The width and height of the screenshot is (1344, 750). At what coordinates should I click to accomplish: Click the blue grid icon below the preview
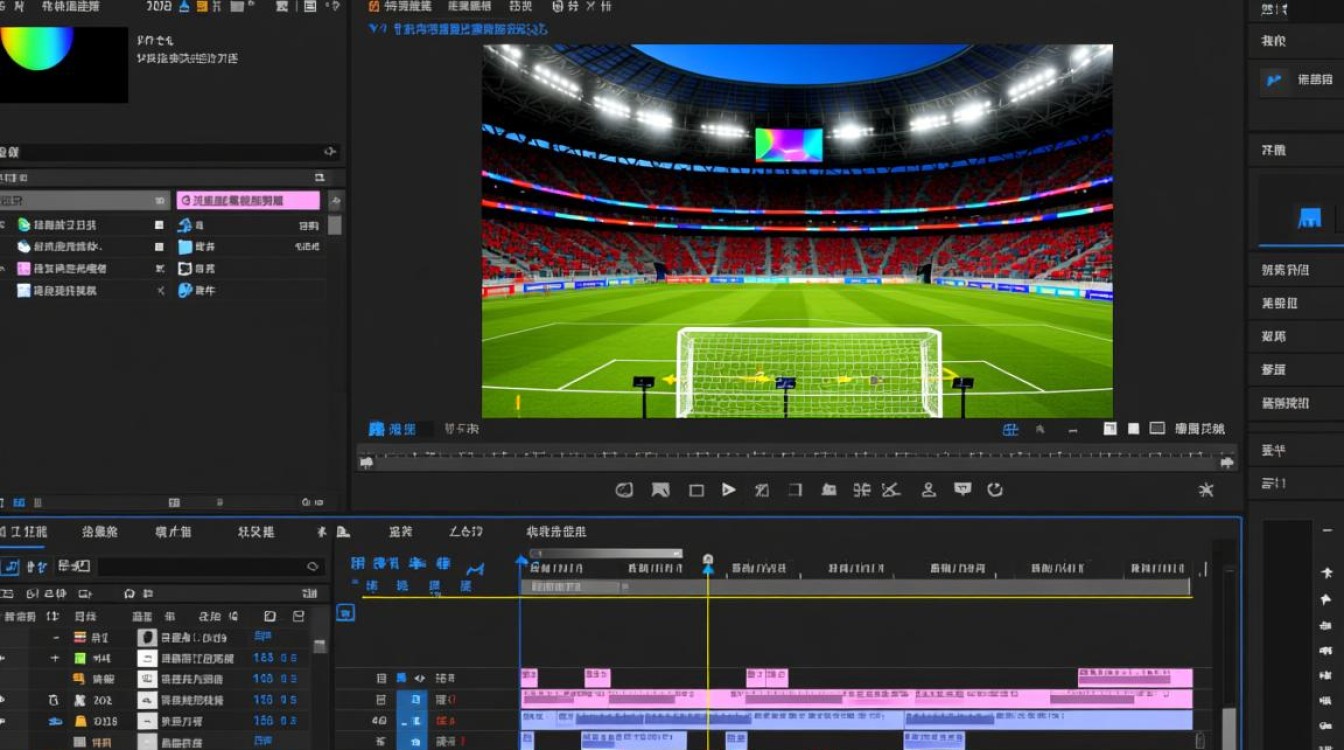[1011, 429]
